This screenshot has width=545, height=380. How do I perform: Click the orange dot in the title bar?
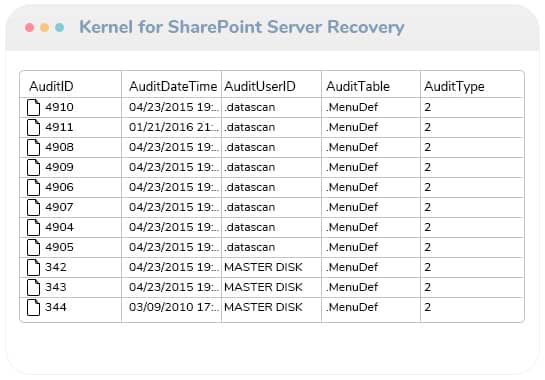(x=44, y=27)
